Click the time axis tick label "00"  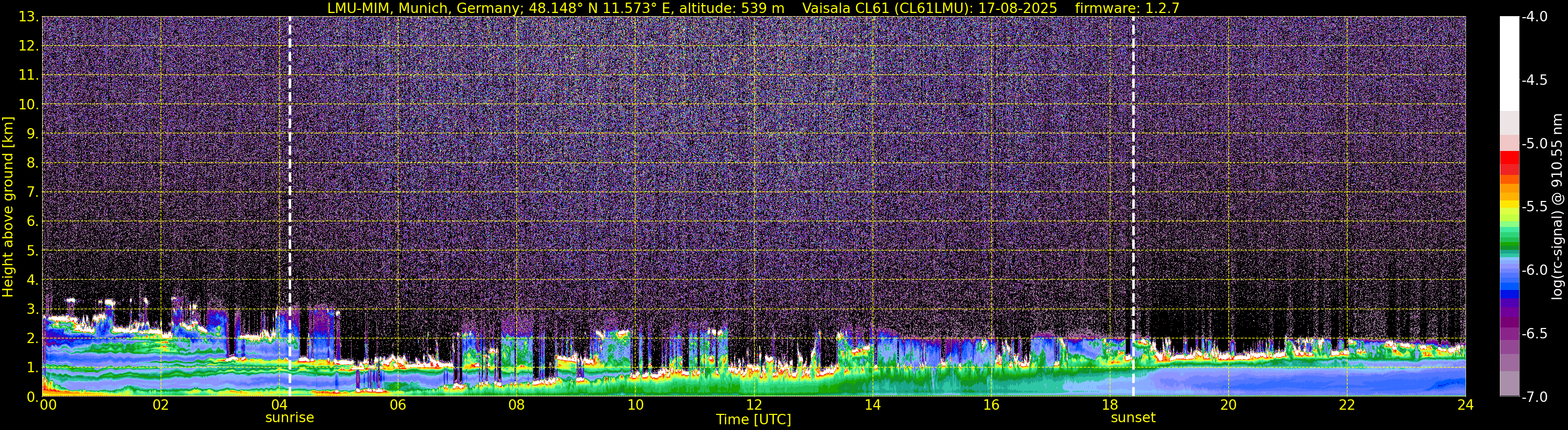tap(47, 405)
